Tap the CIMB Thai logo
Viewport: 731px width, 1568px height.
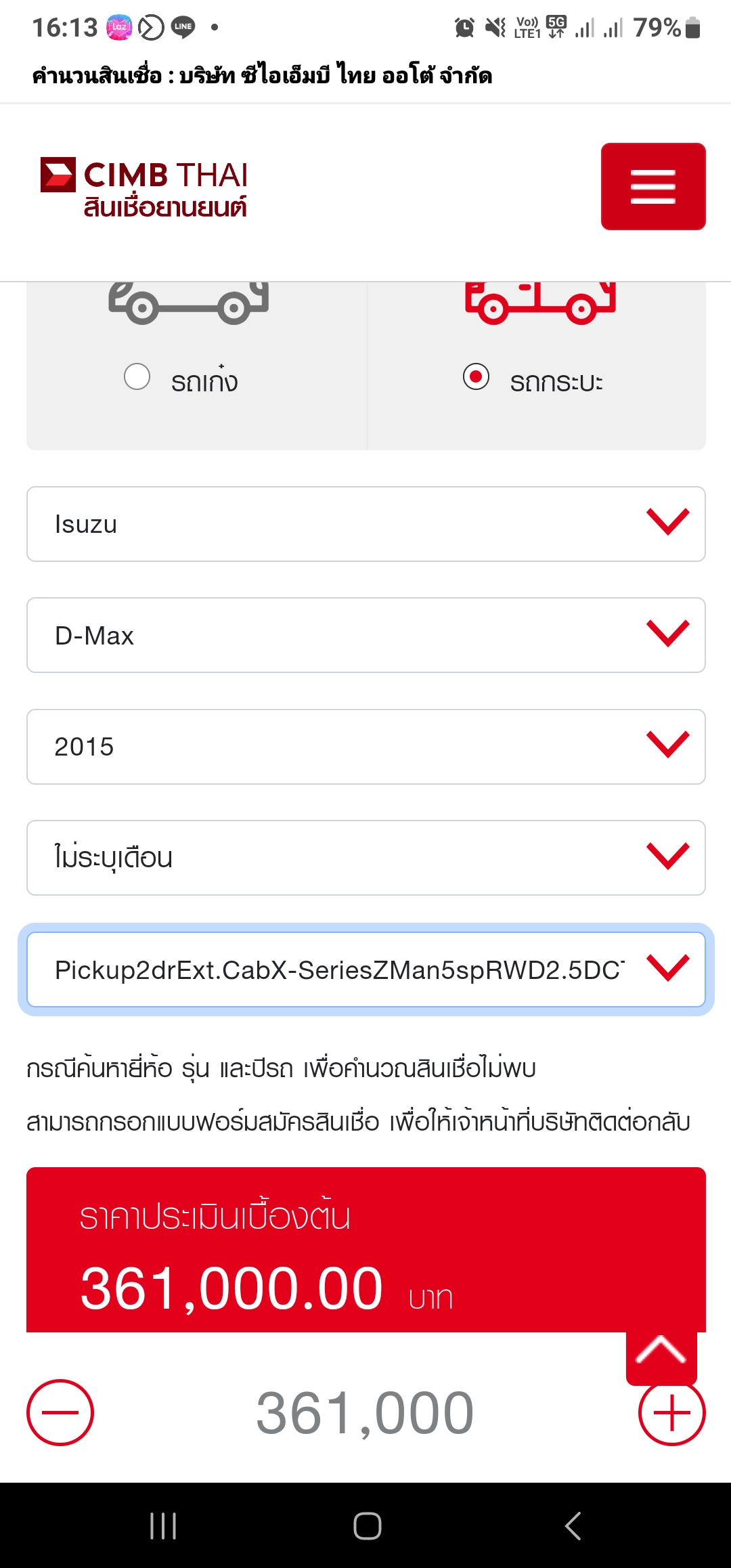145,188
